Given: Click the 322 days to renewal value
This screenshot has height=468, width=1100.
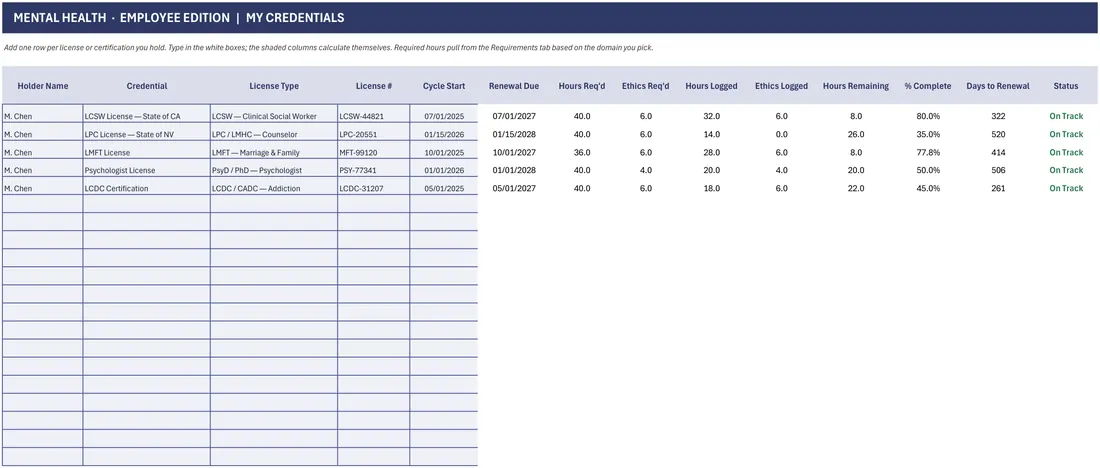Looking at the screenshot, I should pyautogui.click(x=998, y=116).
